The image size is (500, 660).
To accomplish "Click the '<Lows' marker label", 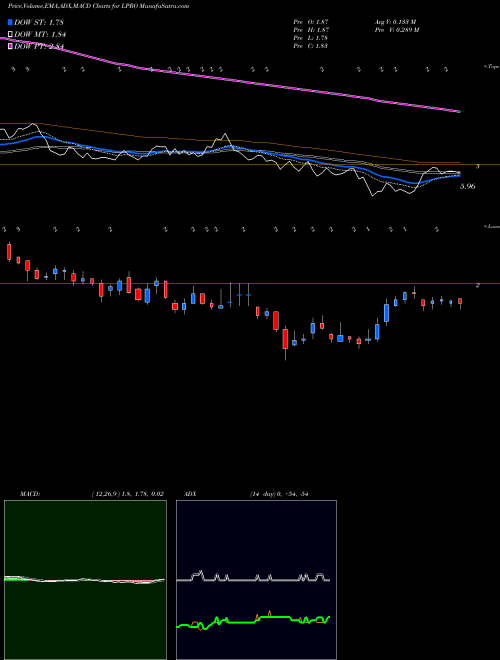I will (491, 226).
